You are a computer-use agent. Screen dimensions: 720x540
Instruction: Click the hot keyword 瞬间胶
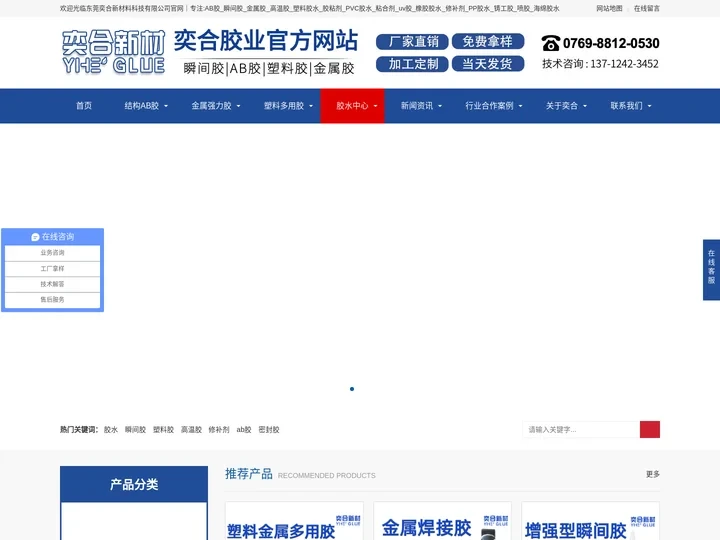click(x=135, y=430)
